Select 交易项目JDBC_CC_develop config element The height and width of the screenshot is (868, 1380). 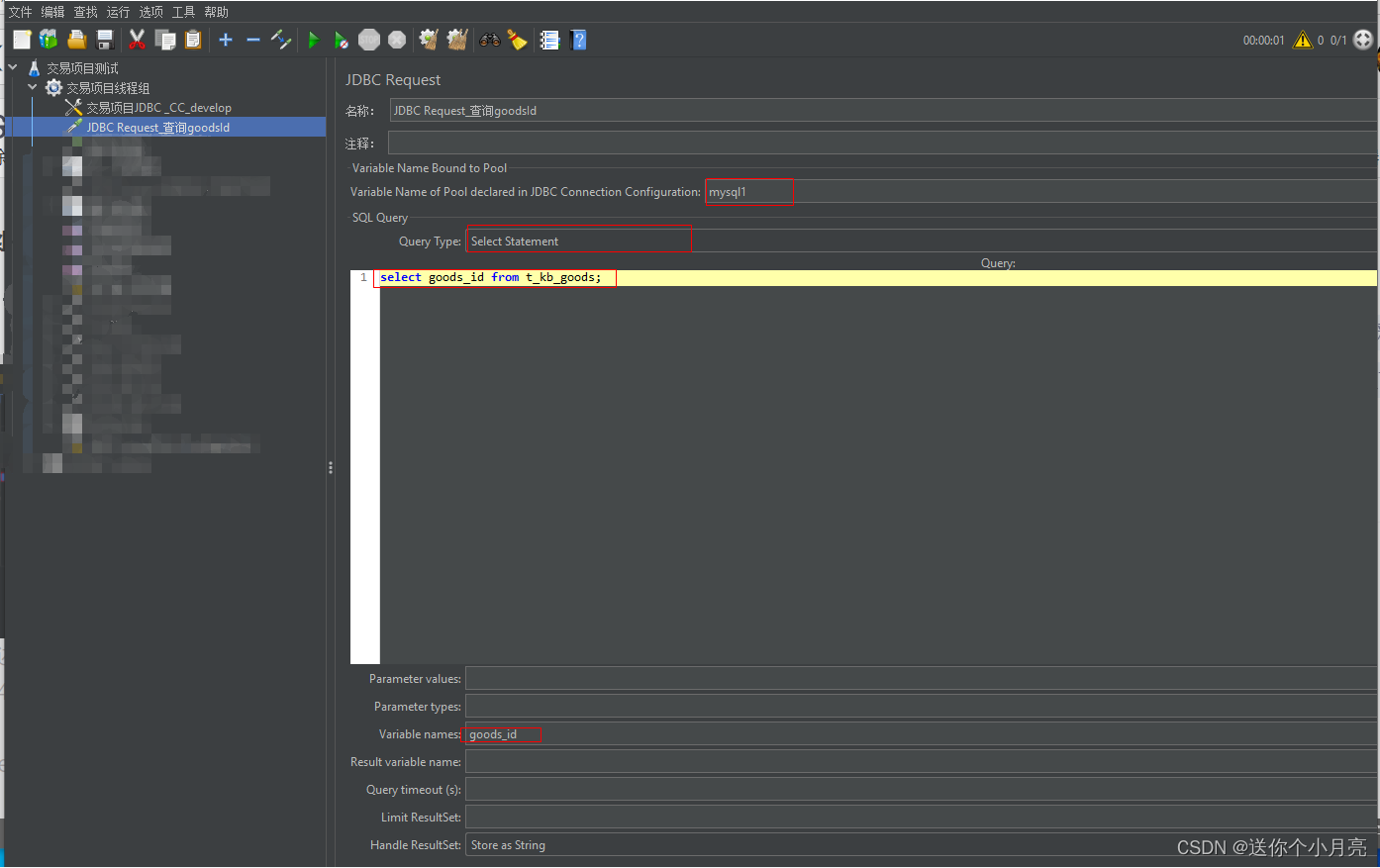158,108
